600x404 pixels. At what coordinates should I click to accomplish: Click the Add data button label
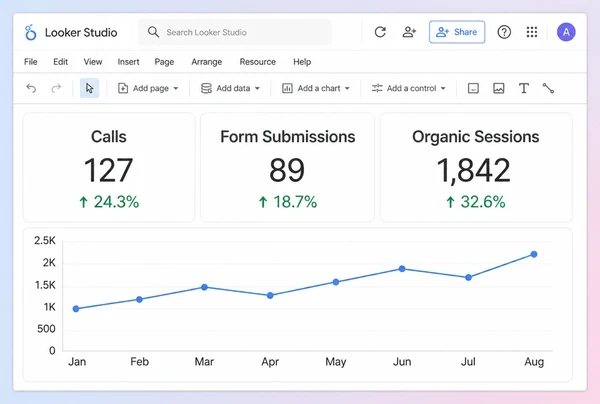click(x=233, y=88)
